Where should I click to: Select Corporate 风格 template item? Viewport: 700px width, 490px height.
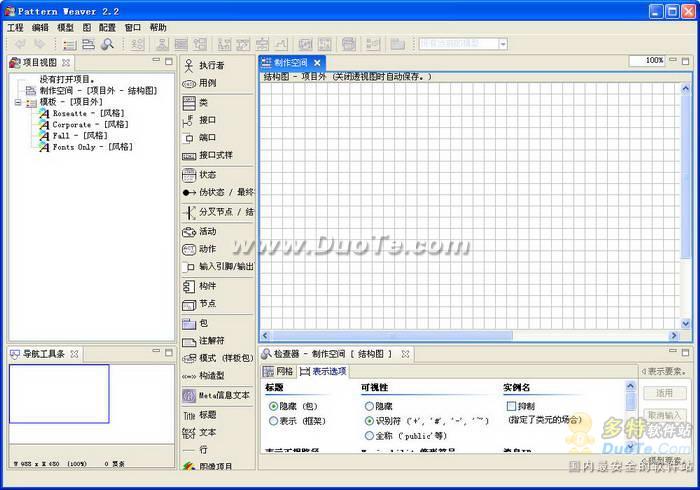click(84, 125)
